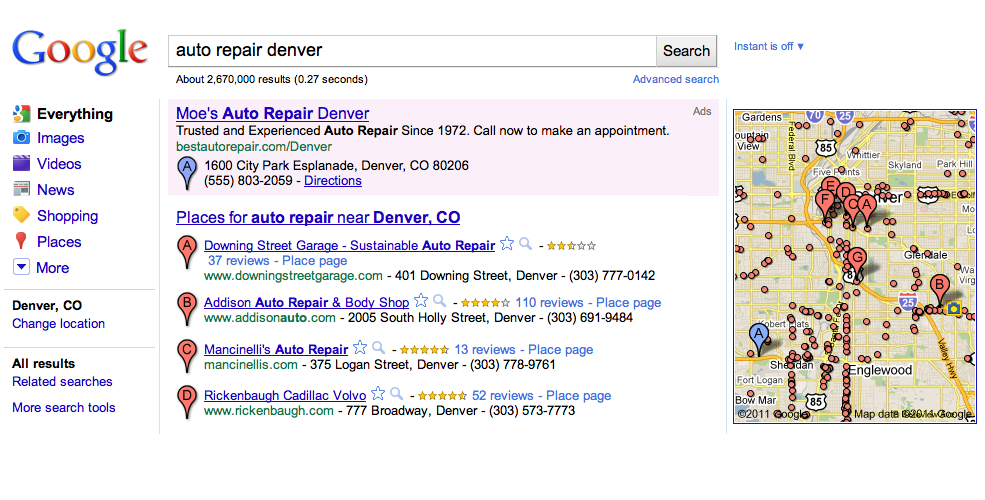This screenshot has height=500, width=985.
Task: Click red pin F on the map
Action: (825, 204)
